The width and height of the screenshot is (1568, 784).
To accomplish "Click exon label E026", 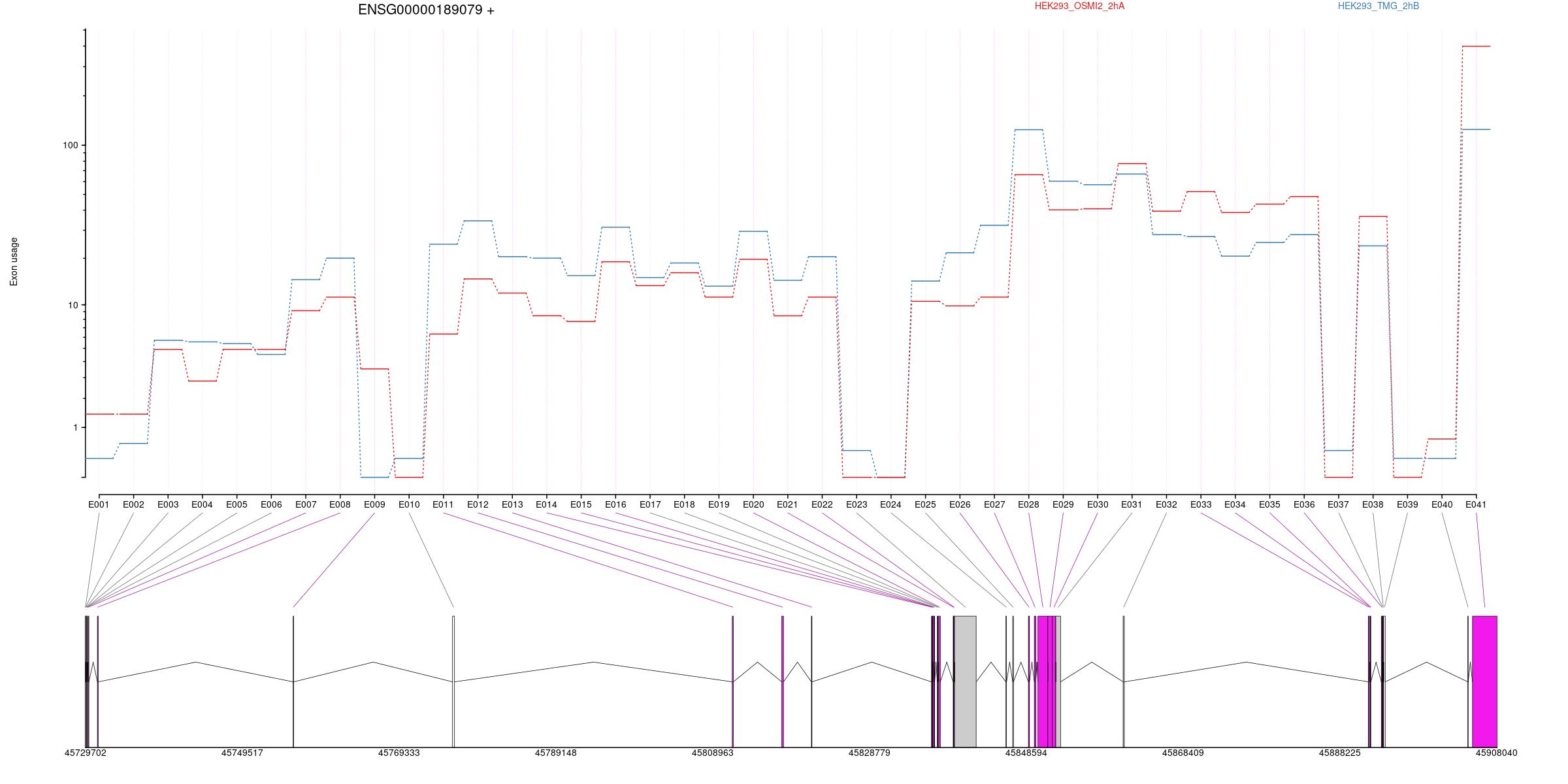I will tap(960, 504).
